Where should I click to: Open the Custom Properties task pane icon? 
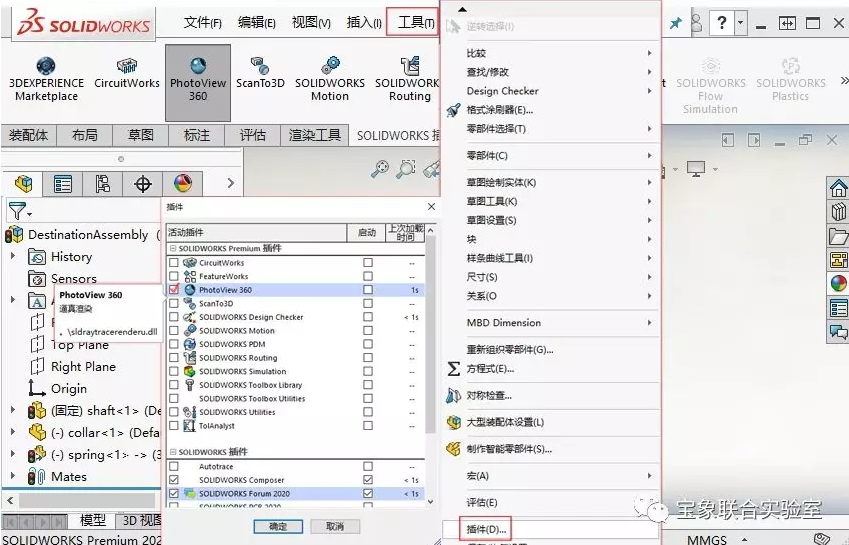(x=838, y=308)
